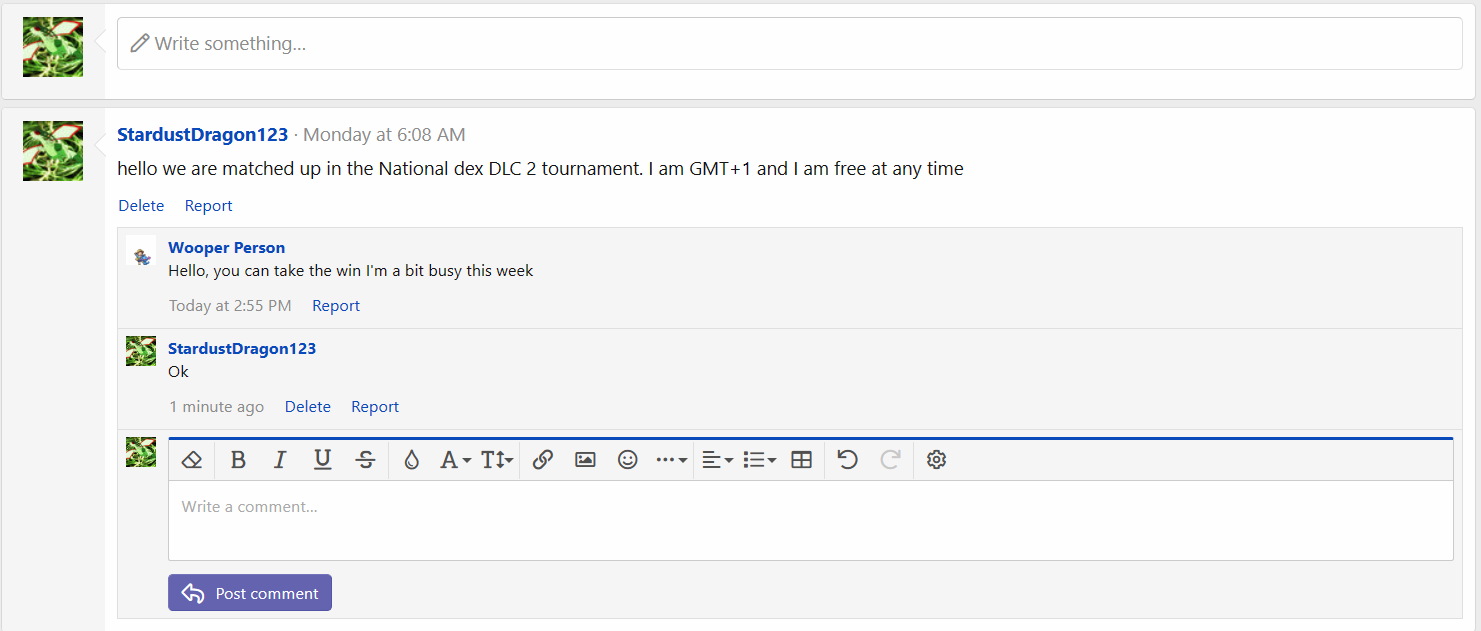The image size is (1481, 631).
Task: Click the insert image icon
Action: coord(585,460)
